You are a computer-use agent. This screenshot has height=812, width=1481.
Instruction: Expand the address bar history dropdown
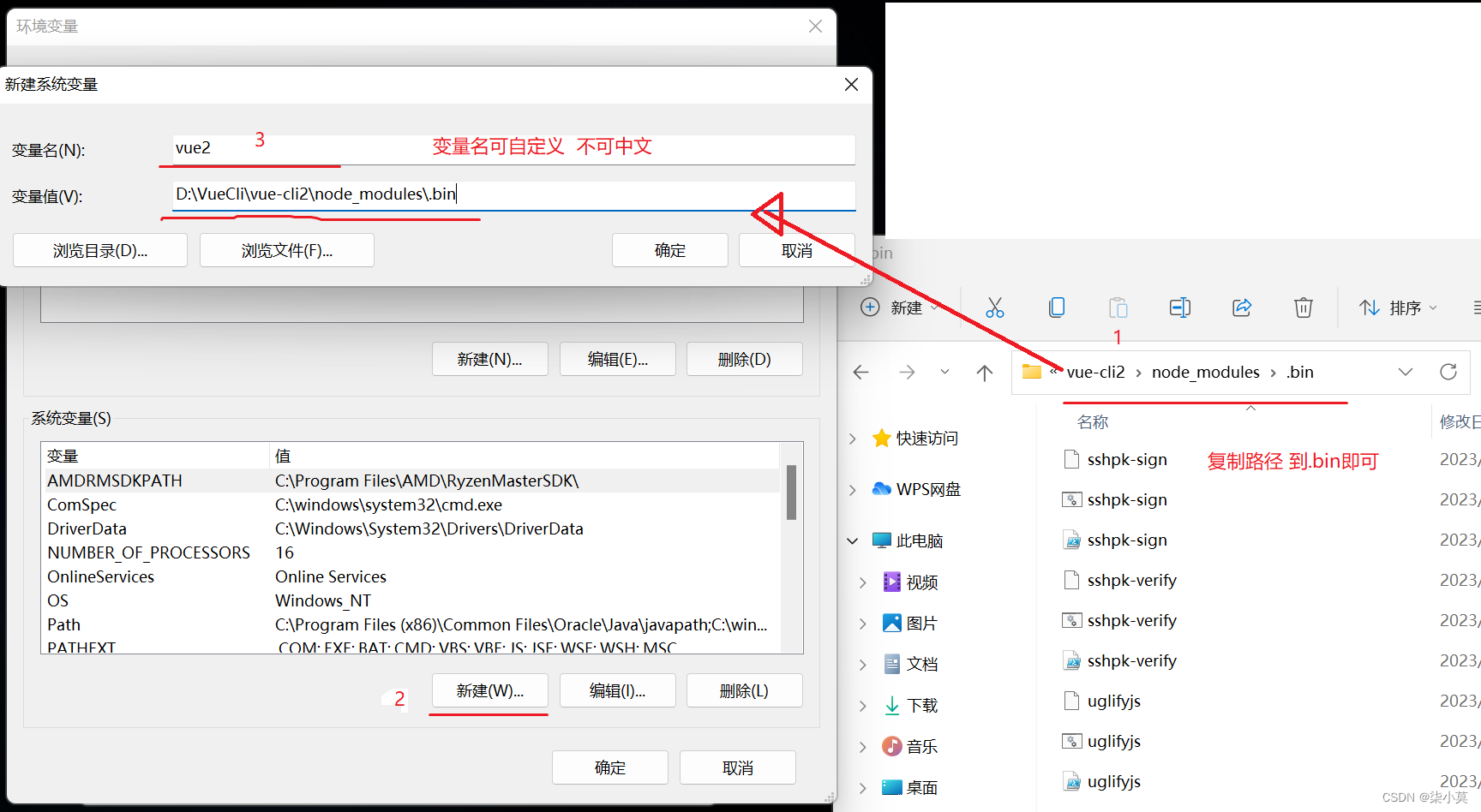pyautogui.click(x=1406, y=372)
